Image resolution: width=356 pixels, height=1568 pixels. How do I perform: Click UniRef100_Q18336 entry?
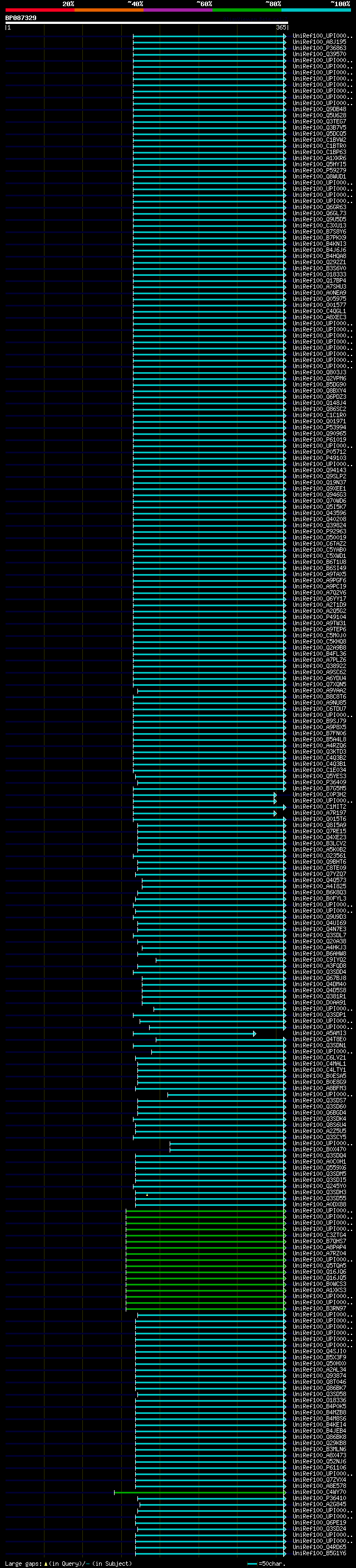point(319,1400)
